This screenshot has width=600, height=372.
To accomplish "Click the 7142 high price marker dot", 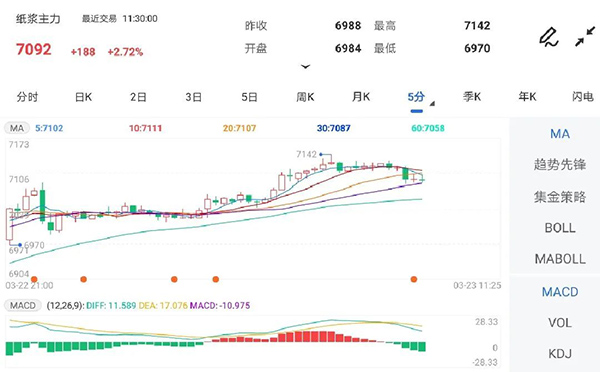I will (321, 154).
